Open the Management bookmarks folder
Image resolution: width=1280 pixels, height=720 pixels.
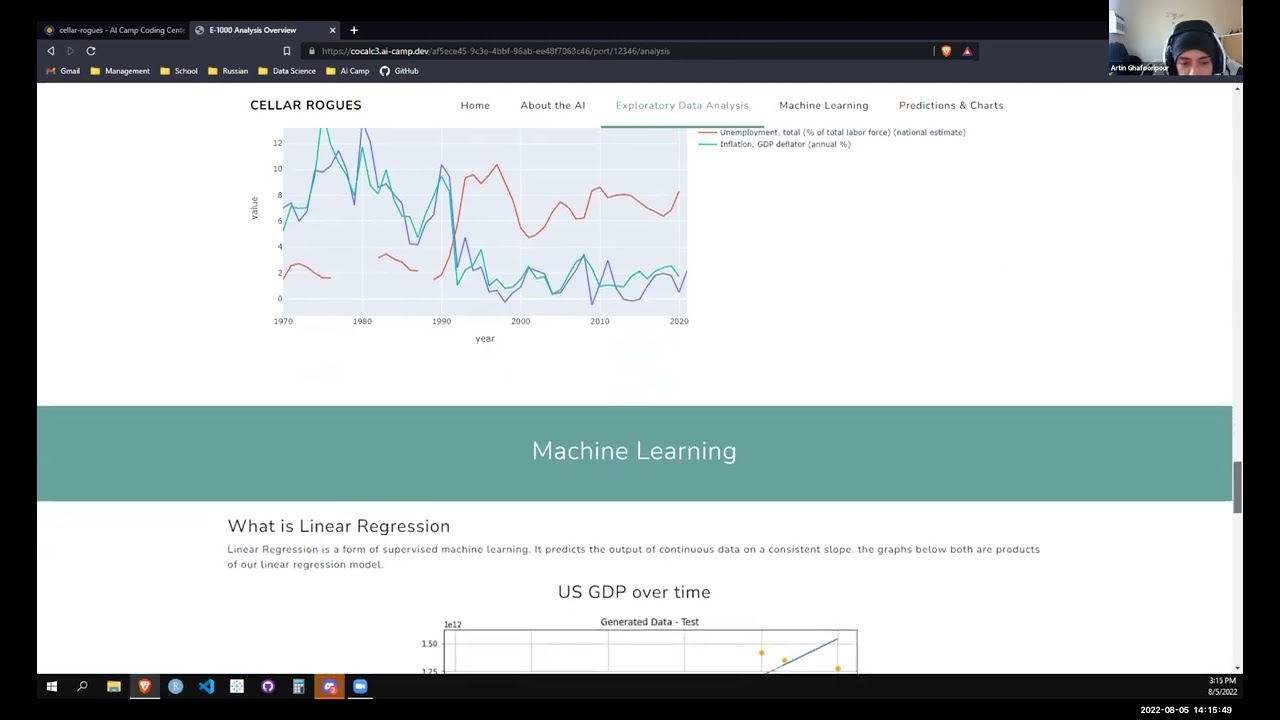coord(120,71)
